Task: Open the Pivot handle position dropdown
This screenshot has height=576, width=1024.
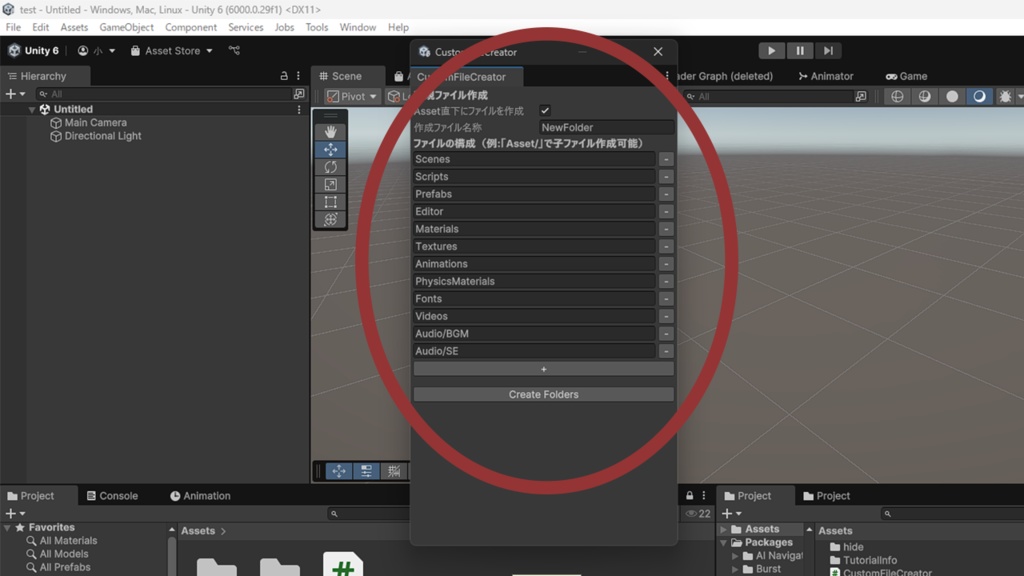Action: pos(352,97)
